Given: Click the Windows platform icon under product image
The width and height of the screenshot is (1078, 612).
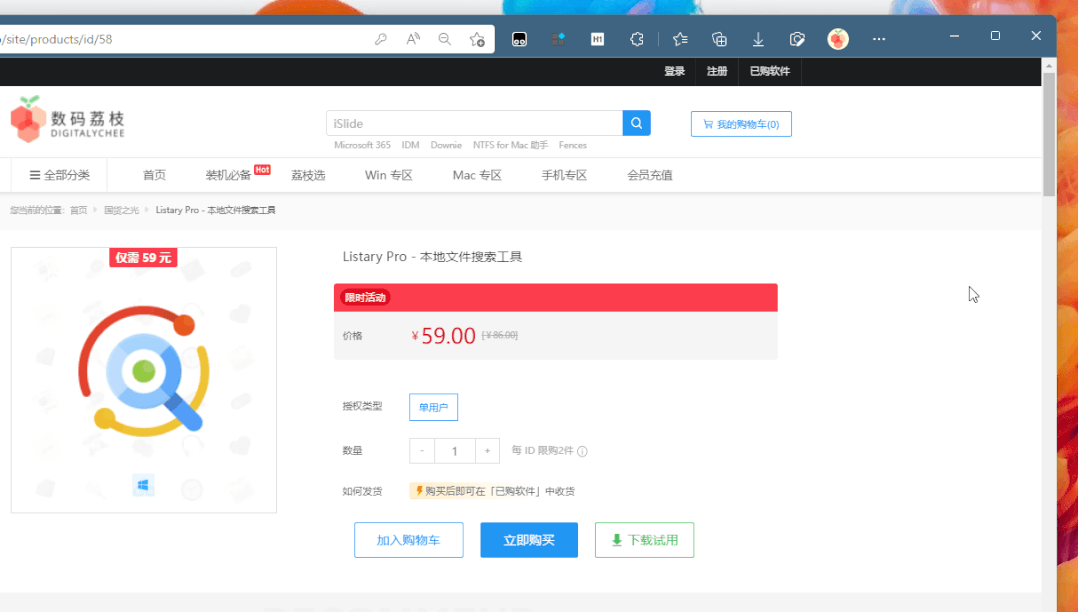Looking at the screenshot, I should 143,485.
